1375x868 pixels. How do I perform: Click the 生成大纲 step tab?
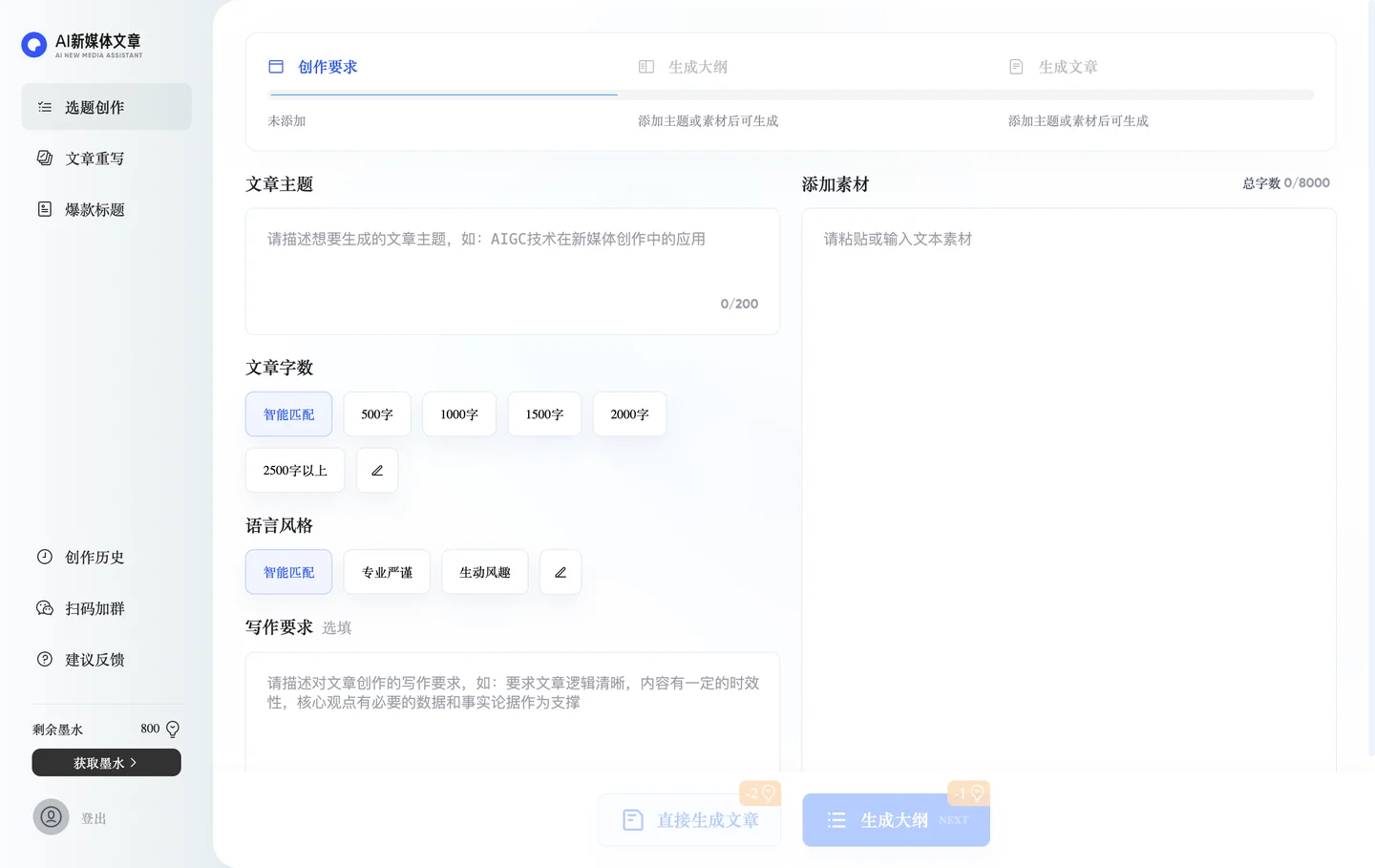coord(697,67)
